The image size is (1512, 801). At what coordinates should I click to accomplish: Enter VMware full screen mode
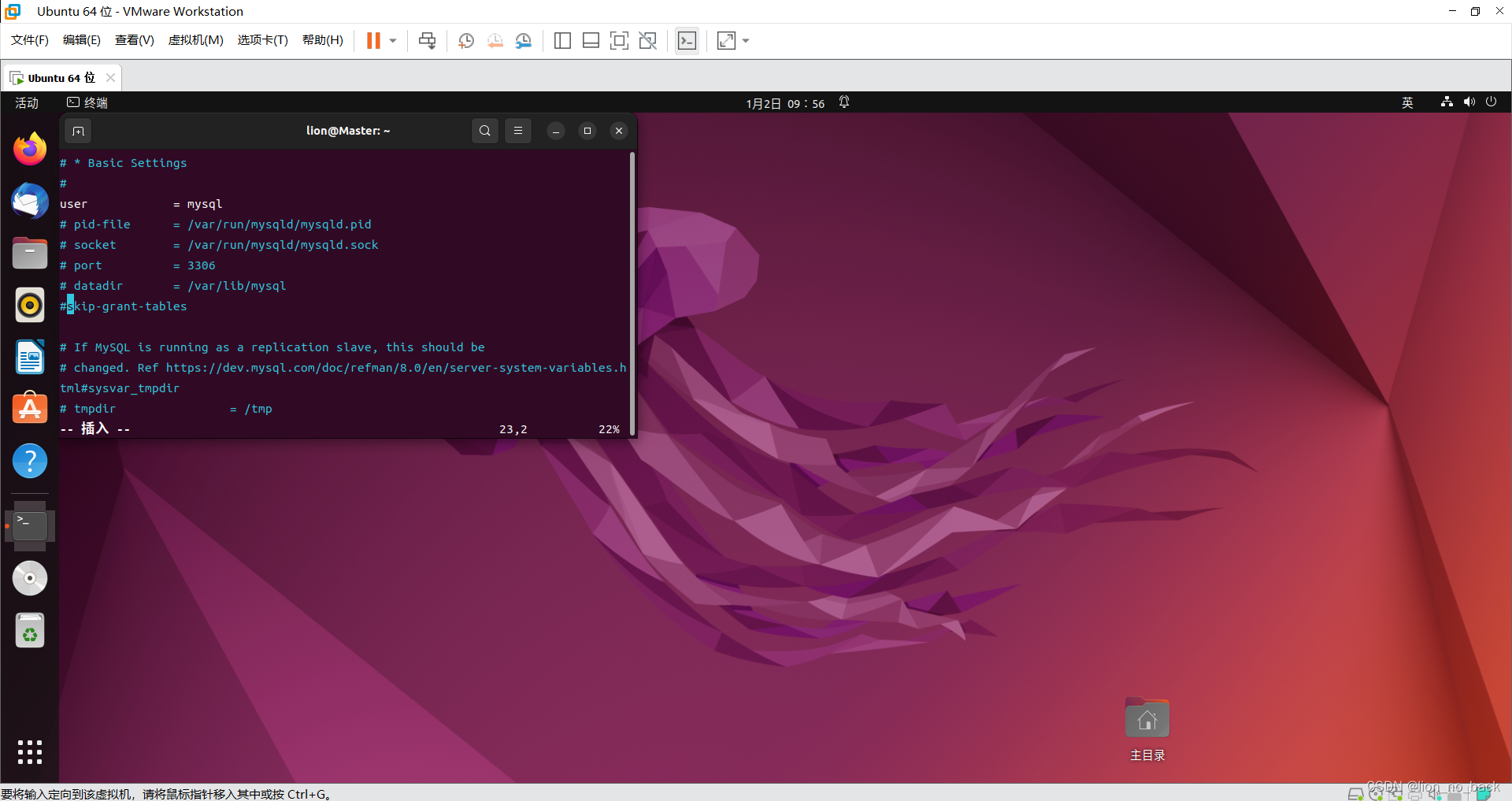pyautogui.click(x=619, y=40)
